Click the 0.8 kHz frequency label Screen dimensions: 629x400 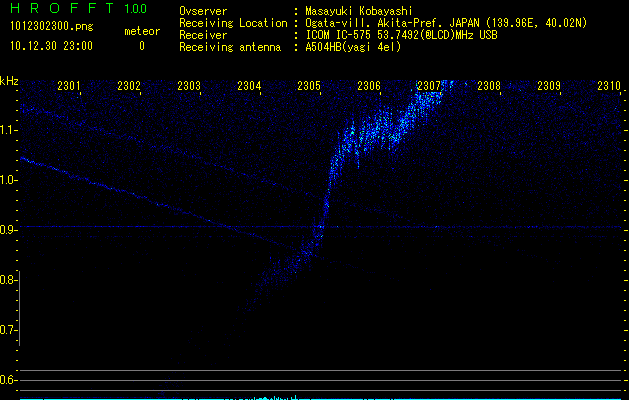coord(8,280)
